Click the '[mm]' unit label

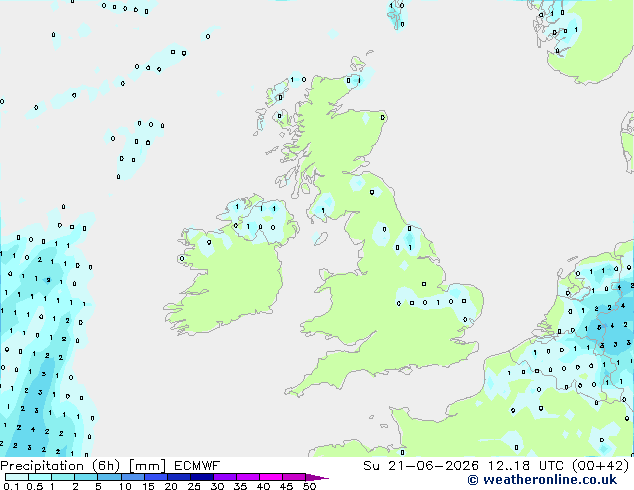(147, 466)
